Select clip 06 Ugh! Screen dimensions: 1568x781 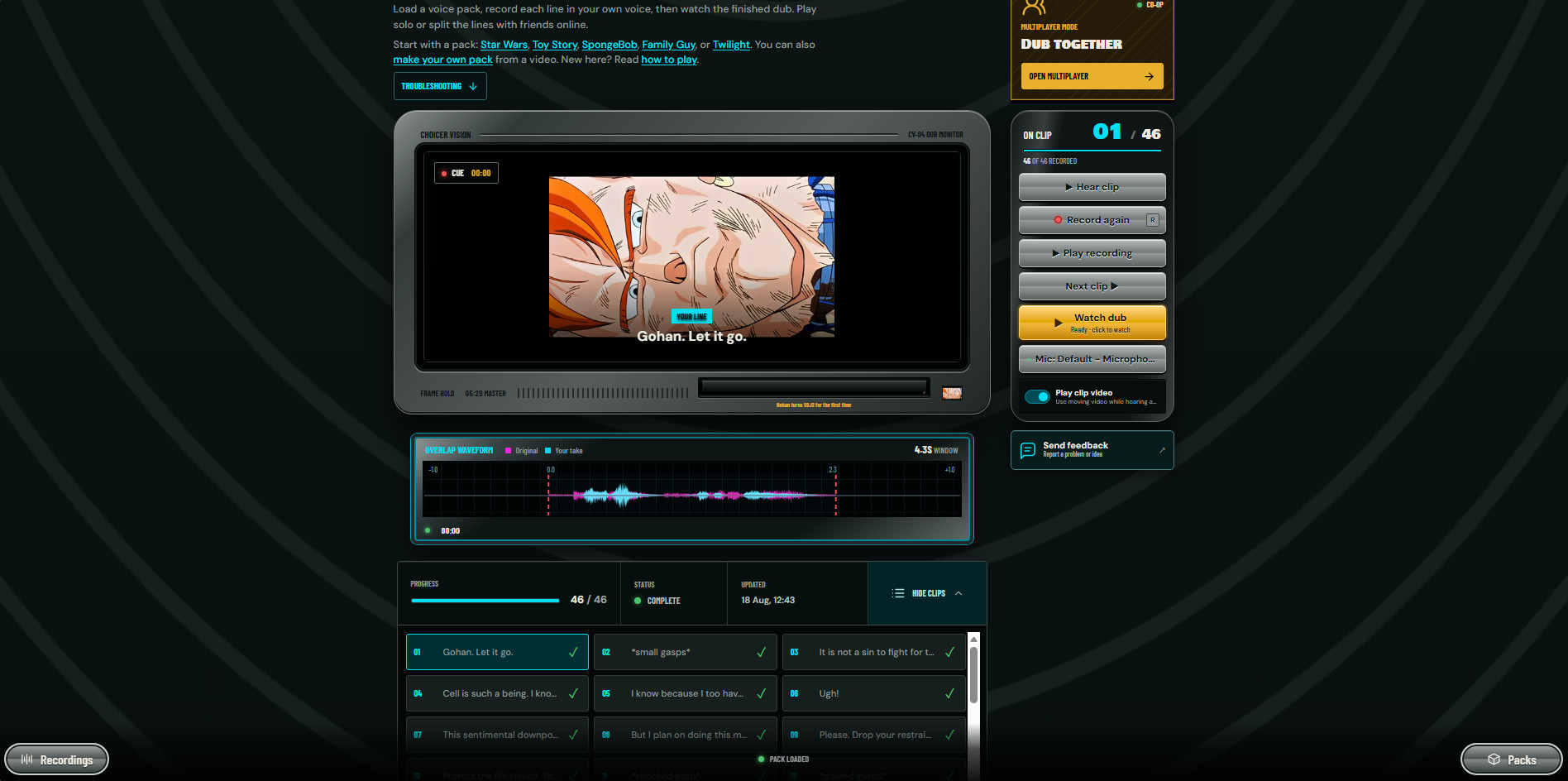(x=873, y=693)
